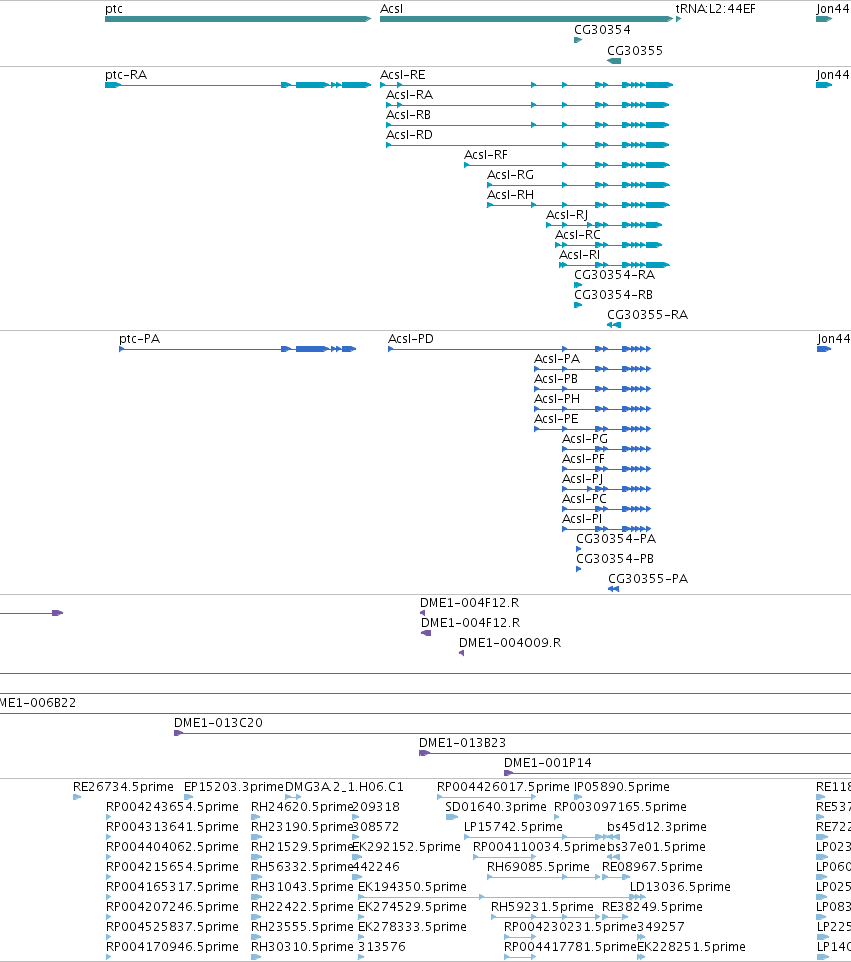Click the ptc-RA transcript label

click(126, 75)
